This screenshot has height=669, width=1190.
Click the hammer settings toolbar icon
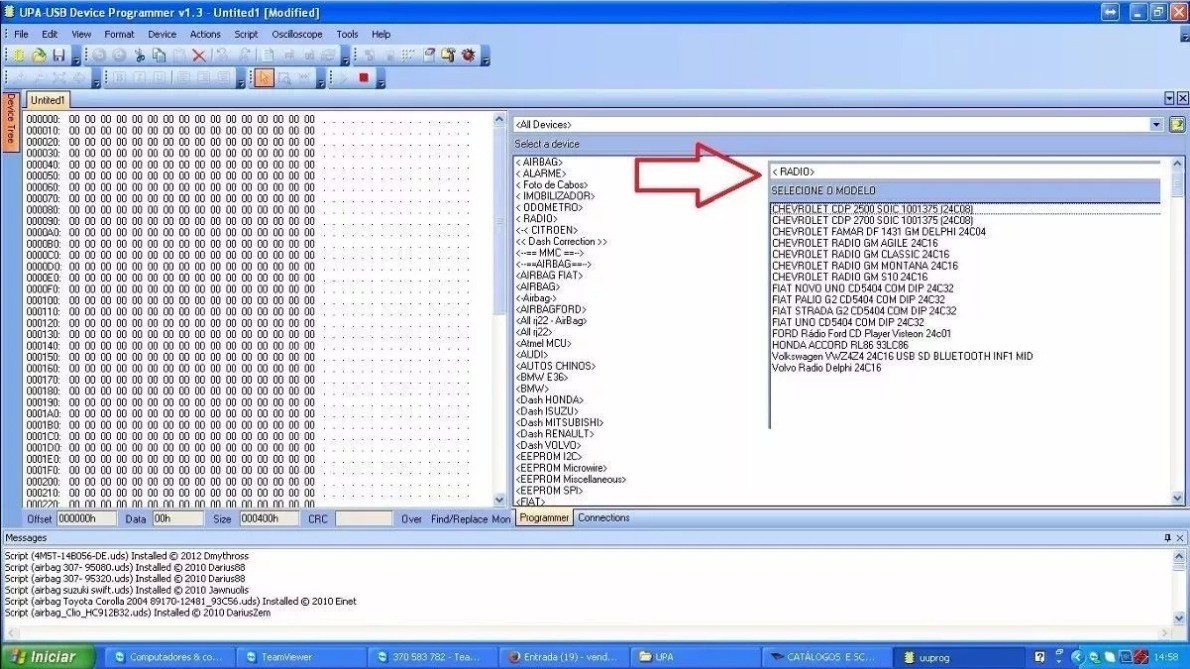click(449, 55)
